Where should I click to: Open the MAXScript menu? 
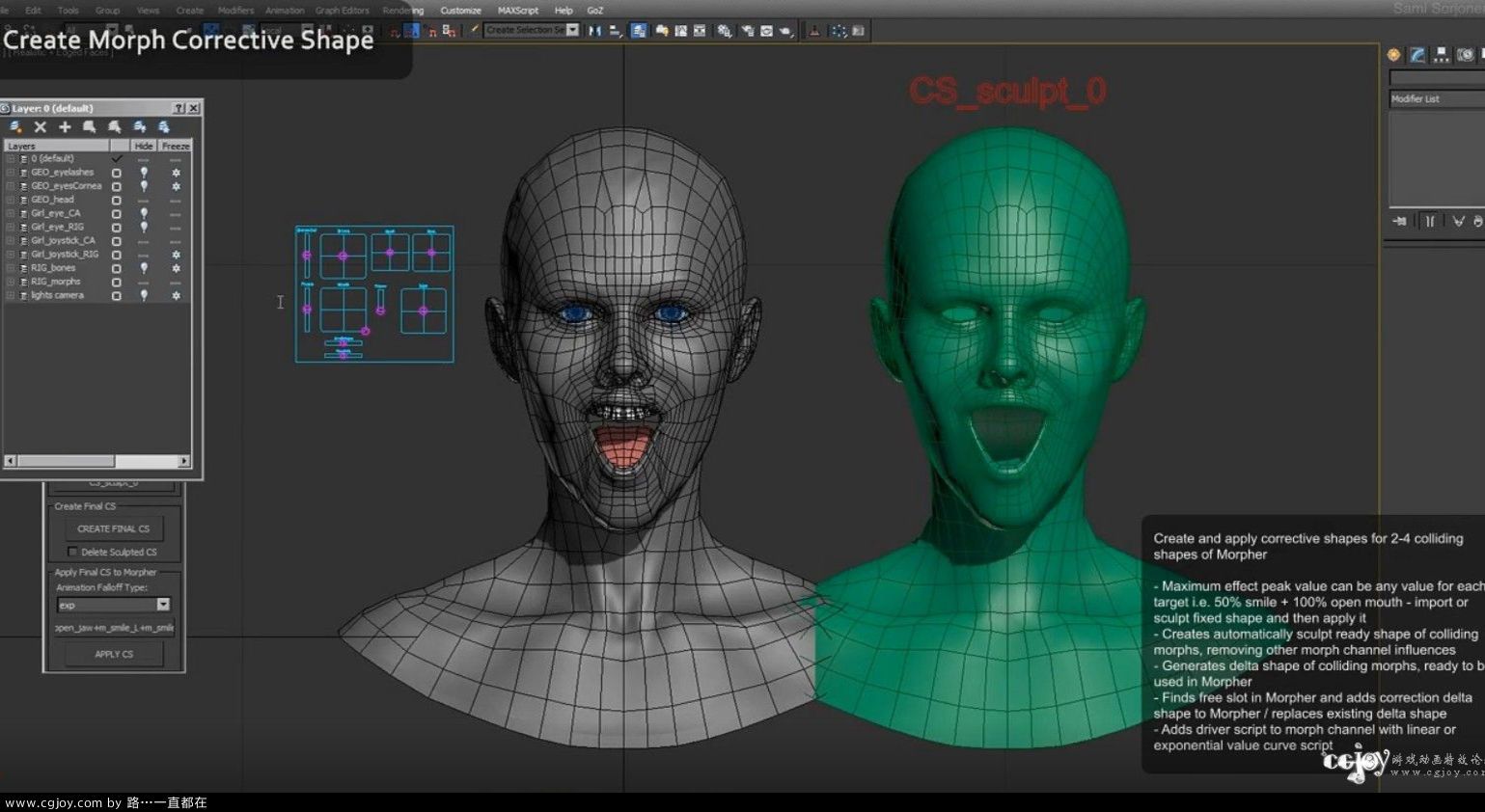pos(518,11)
